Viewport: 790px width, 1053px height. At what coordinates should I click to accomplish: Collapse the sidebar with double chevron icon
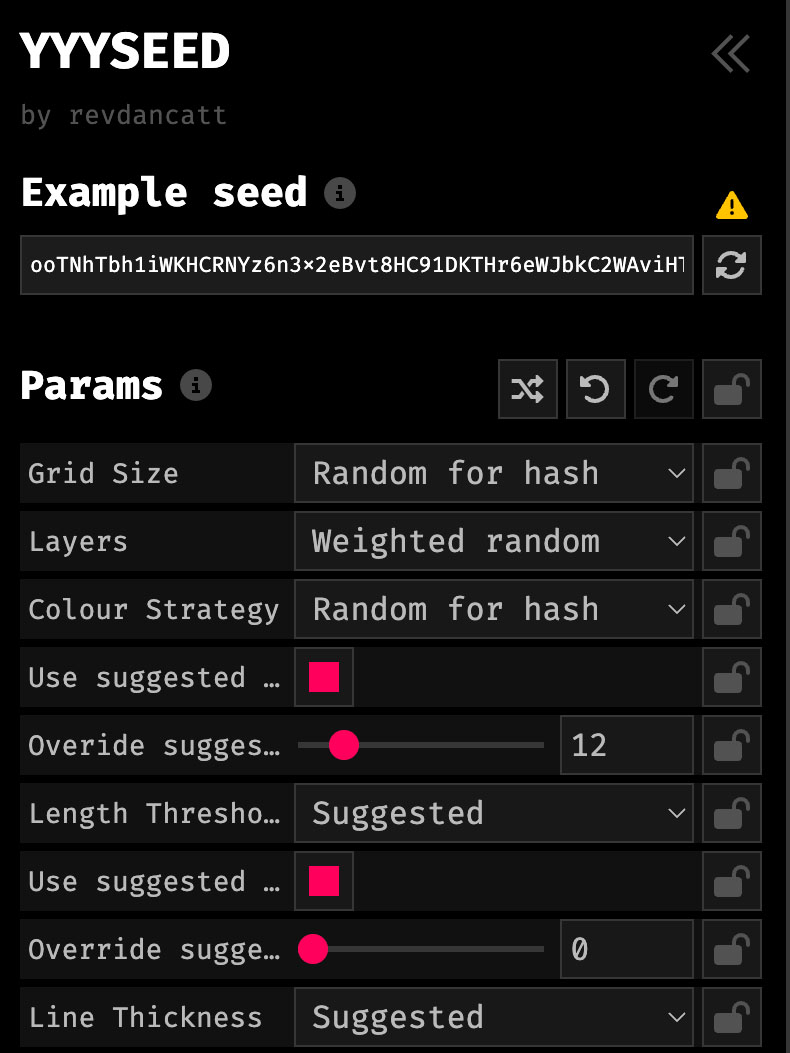[x=731, y=54]
